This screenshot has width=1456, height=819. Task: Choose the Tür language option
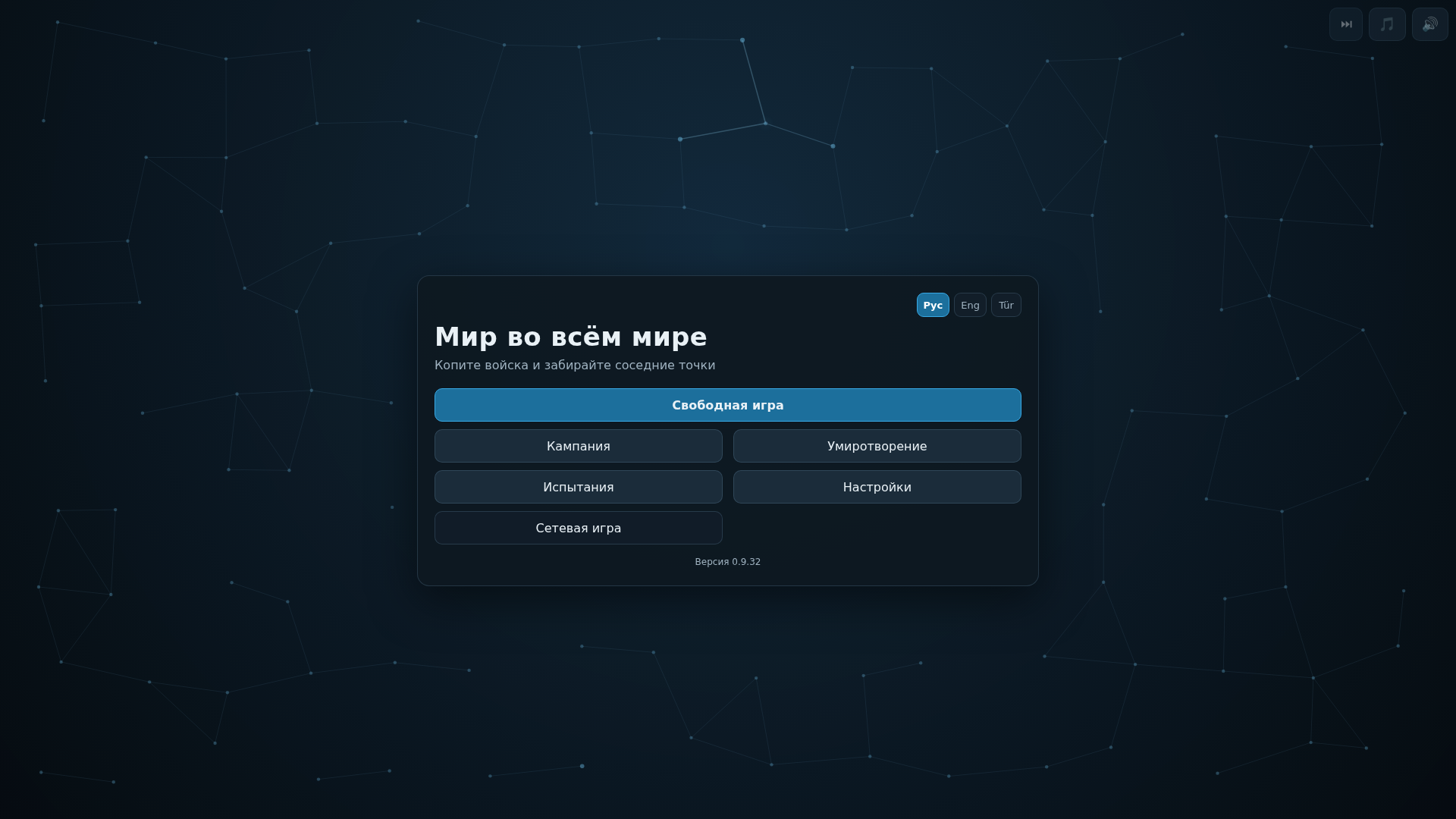[1006, 305]
